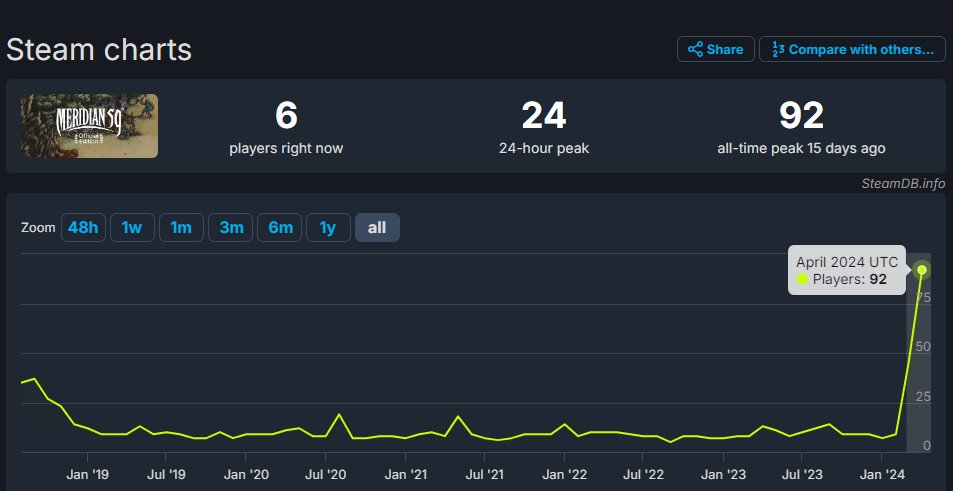Image resolution: width=953 pixels, height=491 pixels.
Task: Click the 50 y-axis value
Action: pos(923,346)
